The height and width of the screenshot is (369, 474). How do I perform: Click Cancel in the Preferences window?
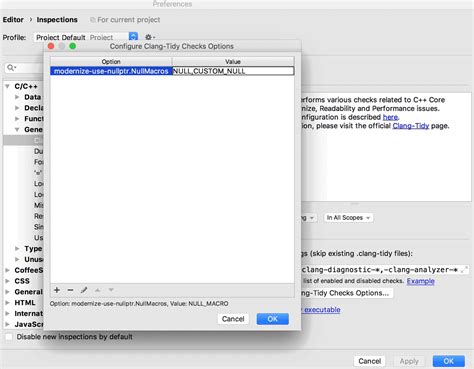(370, 361)
